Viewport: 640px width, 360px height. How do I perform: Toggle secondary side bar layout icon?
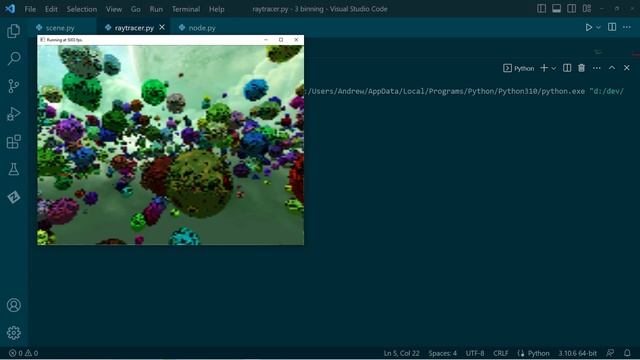click(x=571, y=9)
